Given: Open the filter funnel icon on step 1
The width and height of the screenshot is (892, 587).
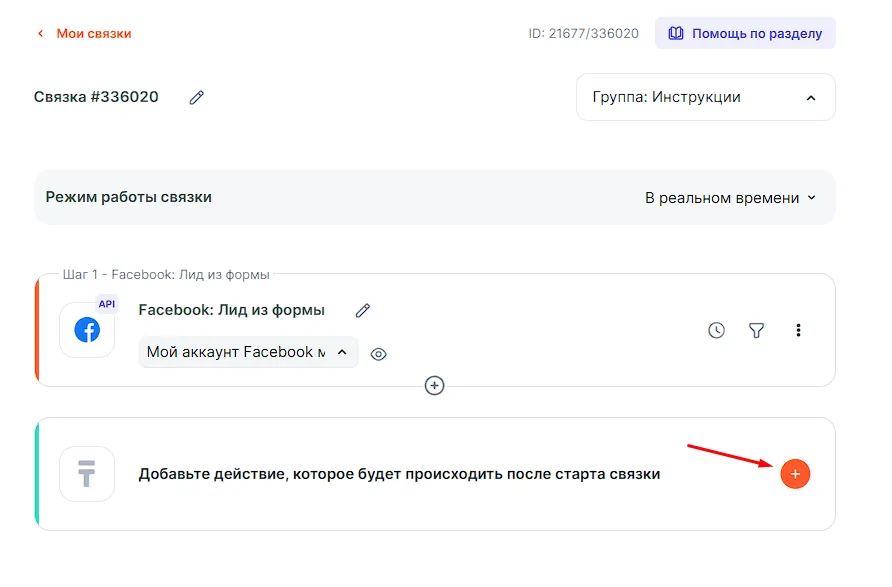Looking at the screenshot, I should pyautogui.click(x=757, y=330).
